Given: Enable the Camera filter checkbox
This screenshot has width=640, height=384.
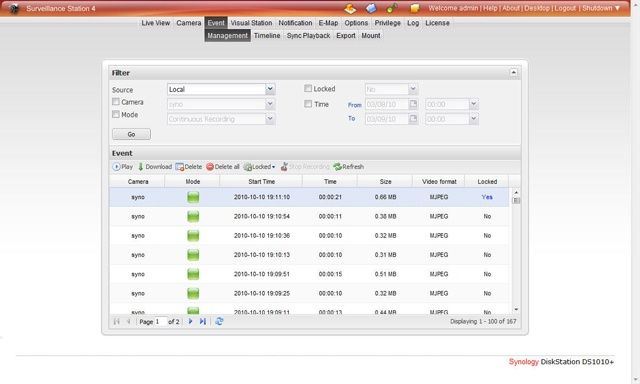Looking at the screenshot, I should pos(116,102).
